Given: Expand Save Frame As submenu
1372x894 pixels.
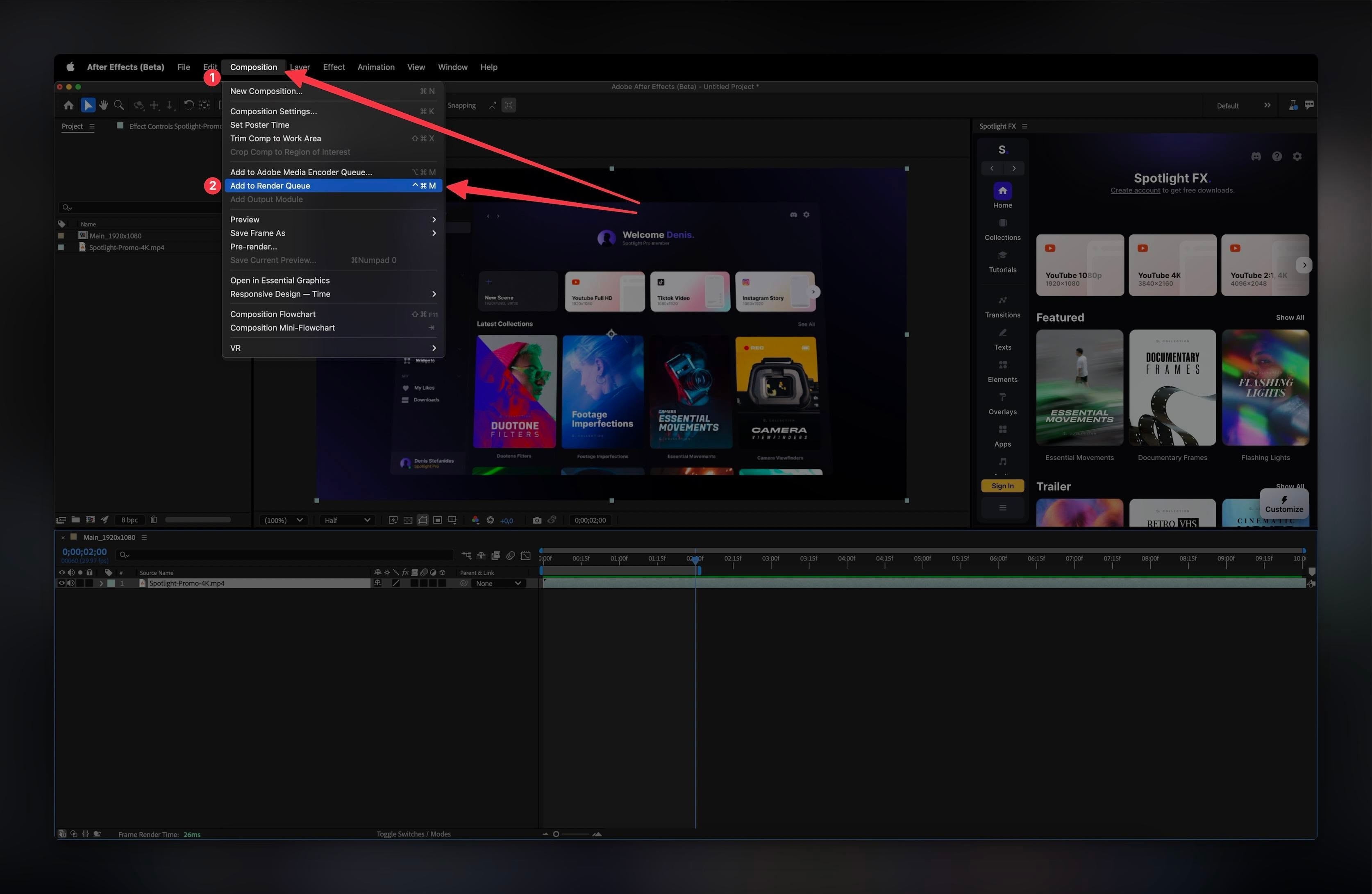Looking at the screenshot, I should click(x=333, y=233).
